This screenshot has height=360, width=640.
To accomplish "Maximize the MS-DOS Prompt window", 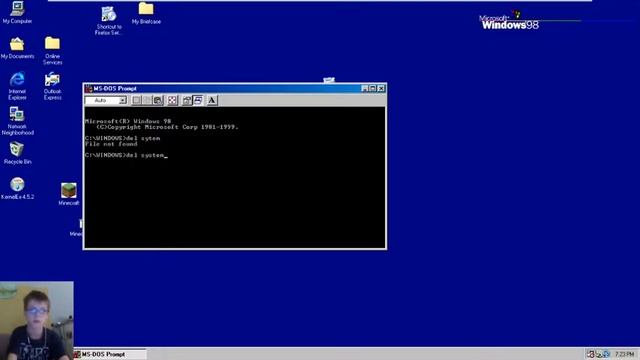I will pyautogui.click(x=373, y=89).
